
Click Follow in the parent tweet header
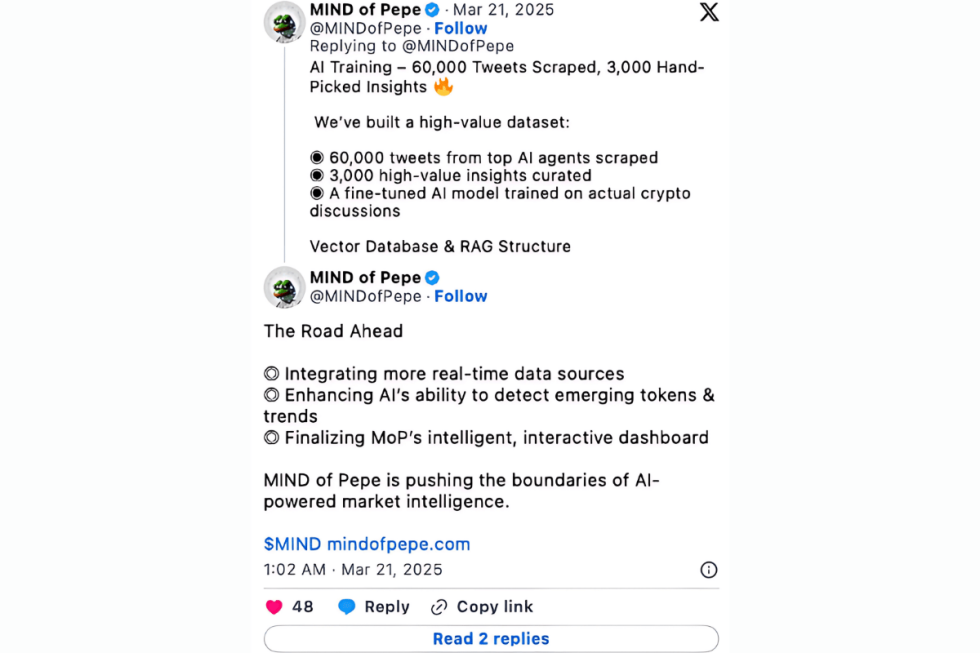460,28
